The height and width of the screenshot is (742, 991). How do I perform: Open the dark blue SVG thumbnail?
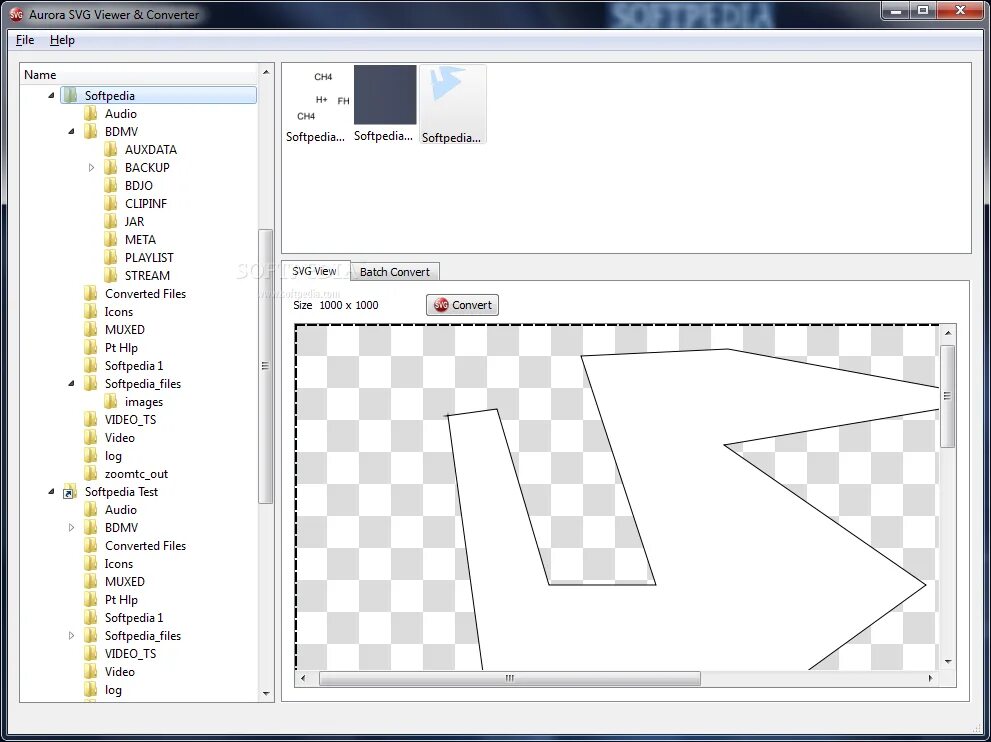coord(384,104)
